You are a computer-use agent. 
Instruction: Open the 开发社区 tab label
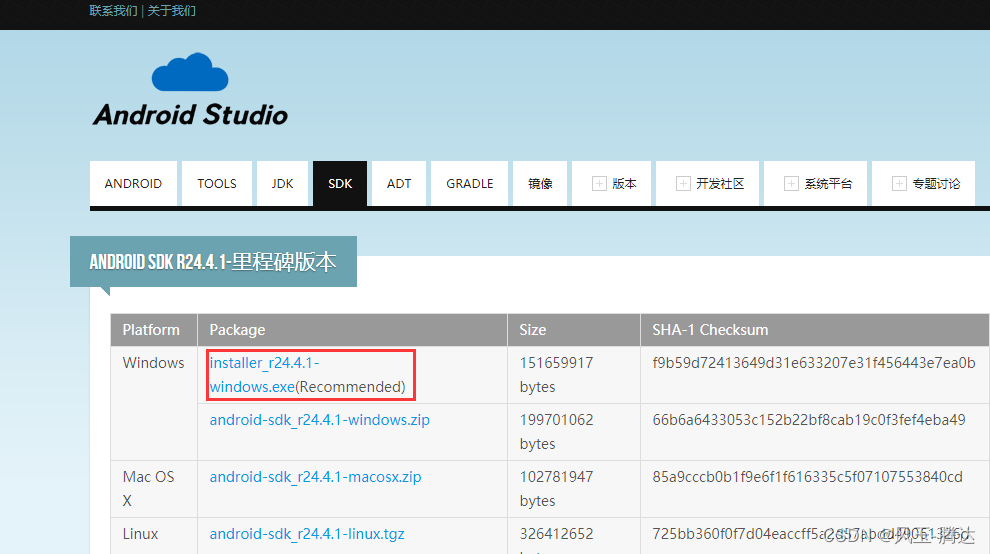720,183
